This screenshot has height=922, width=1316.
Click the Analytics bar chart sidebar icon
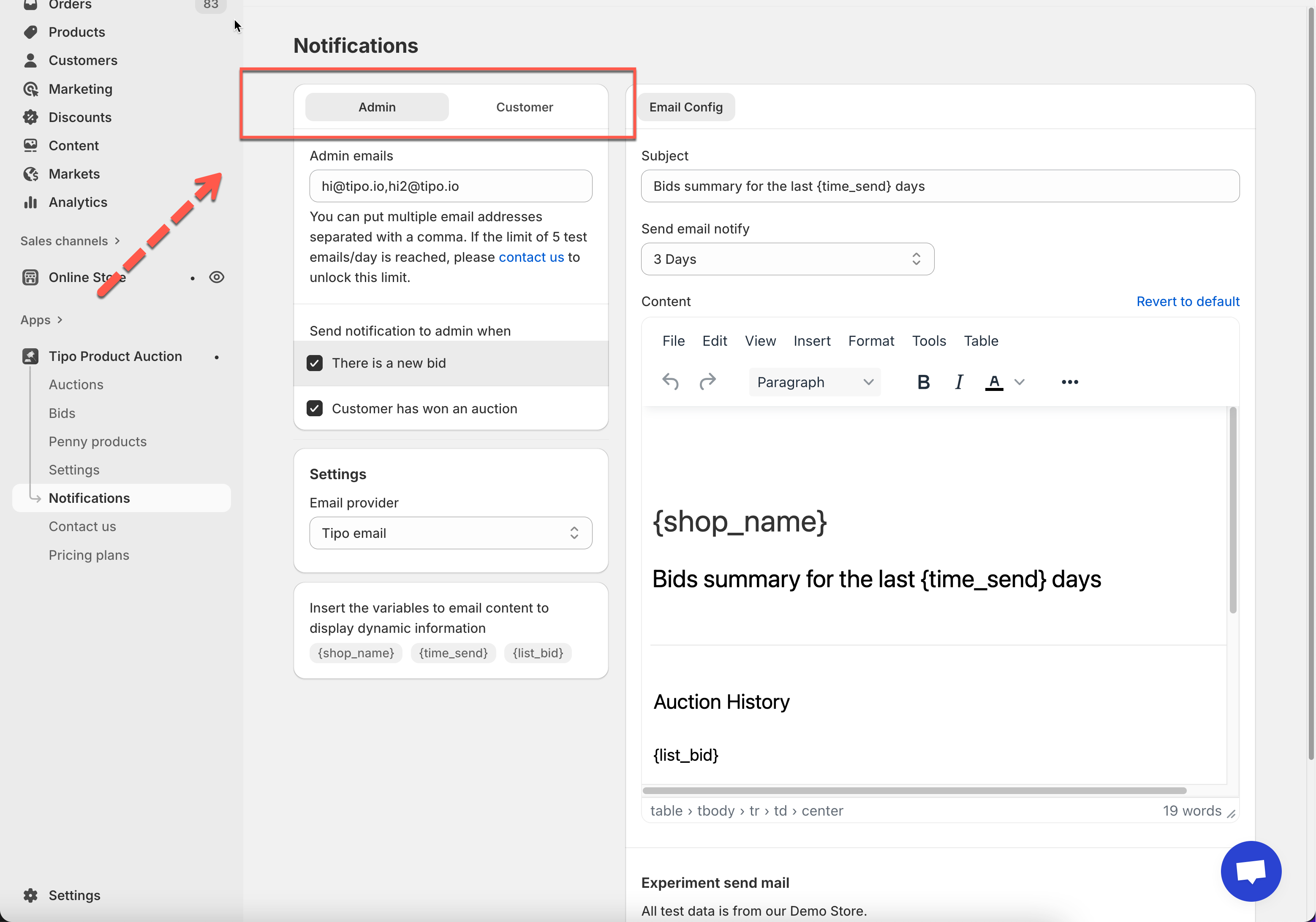pos(30,202)
